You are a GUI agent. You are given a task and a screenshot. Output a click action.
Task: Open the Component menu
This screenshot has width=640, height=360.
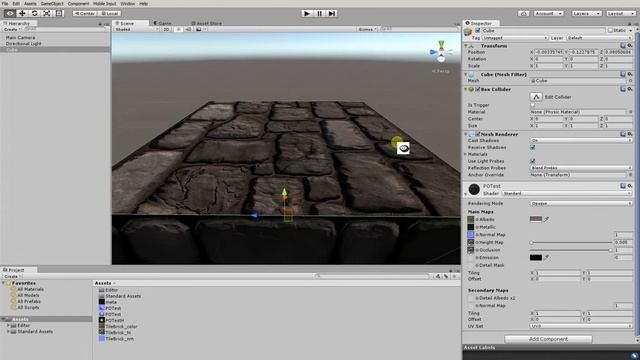click(78, 4)
